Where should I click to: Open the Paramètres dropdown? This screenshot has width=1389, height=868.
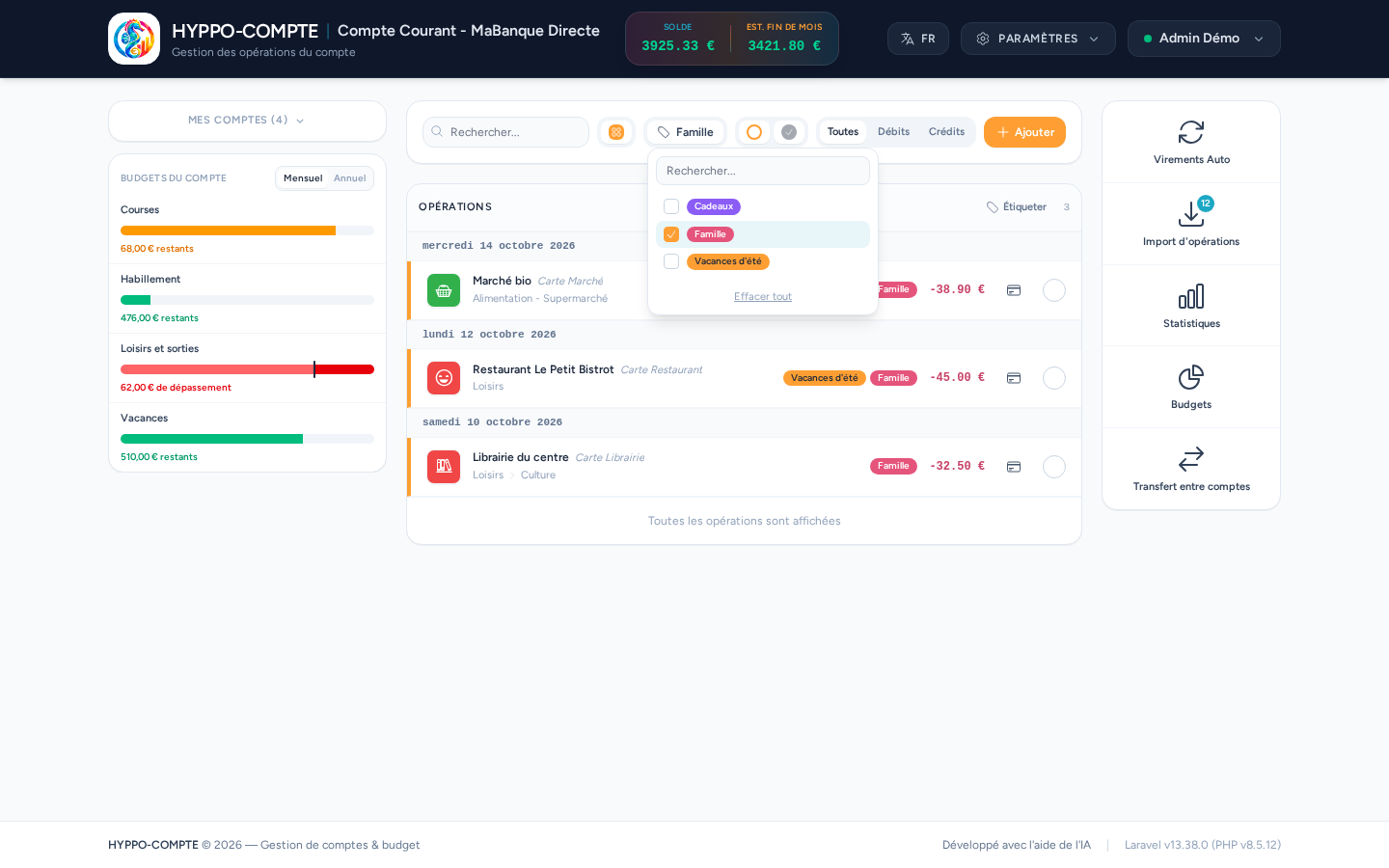pos(1038,39)
